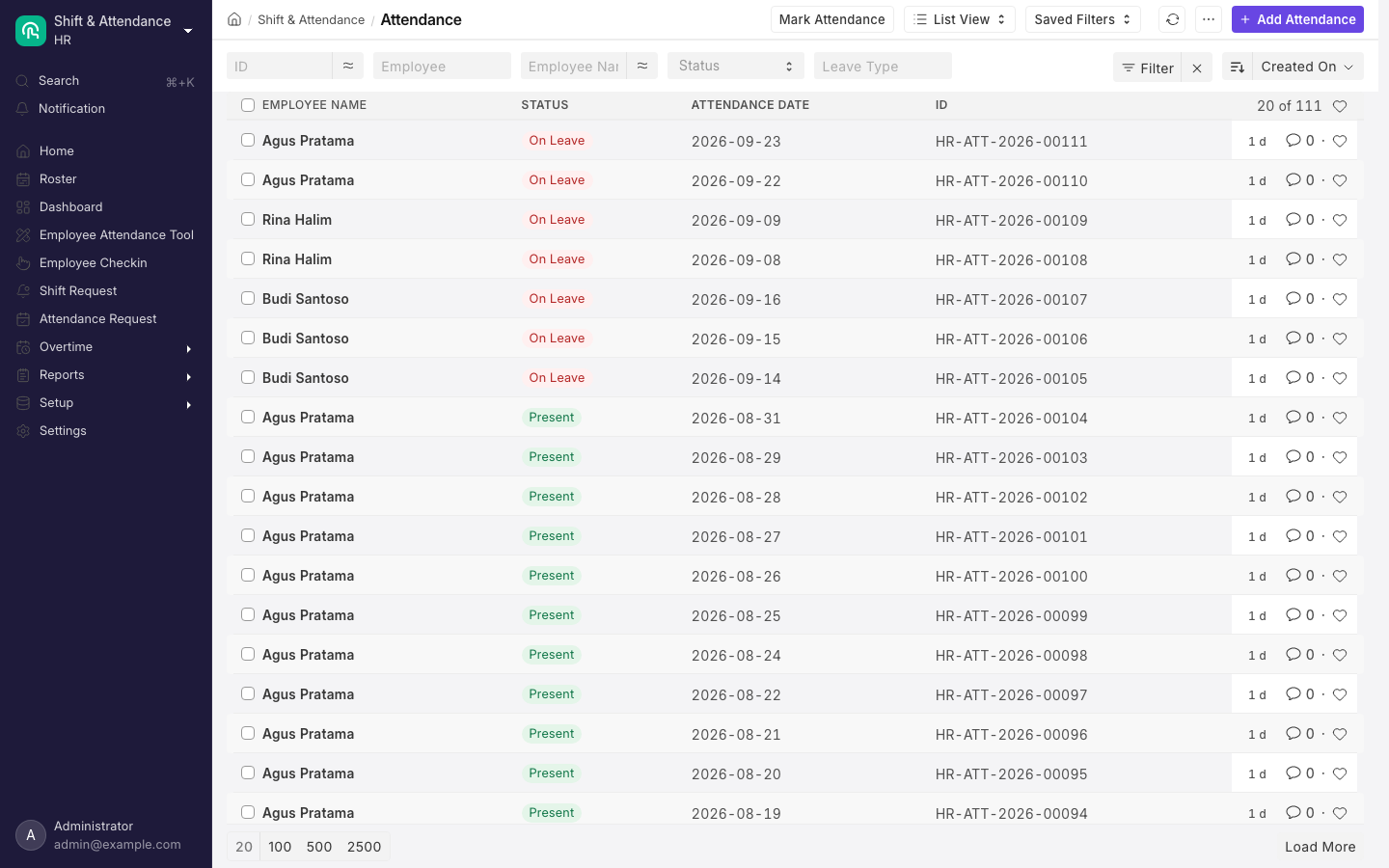
Task: Set page size to 500
Action: pyautogui.click(x=319, y=847)
